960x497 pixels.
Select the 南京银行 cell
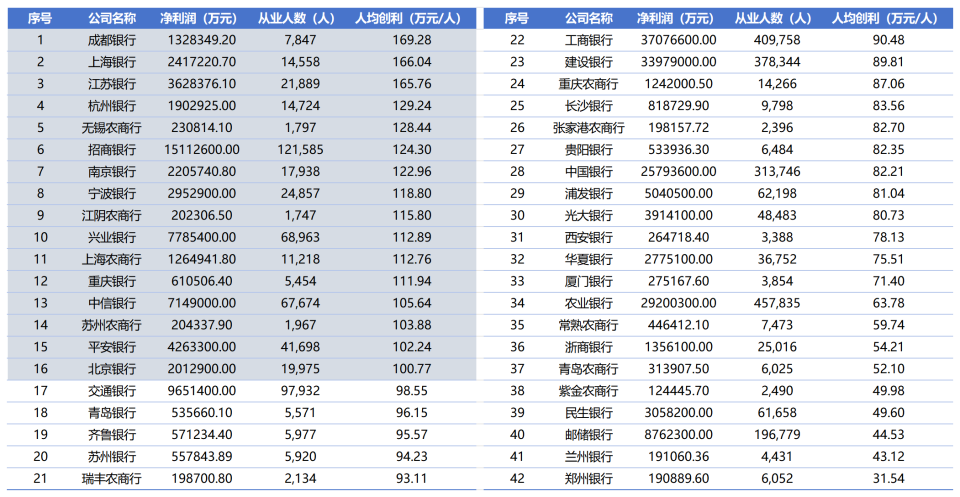(x=111, y=171)
